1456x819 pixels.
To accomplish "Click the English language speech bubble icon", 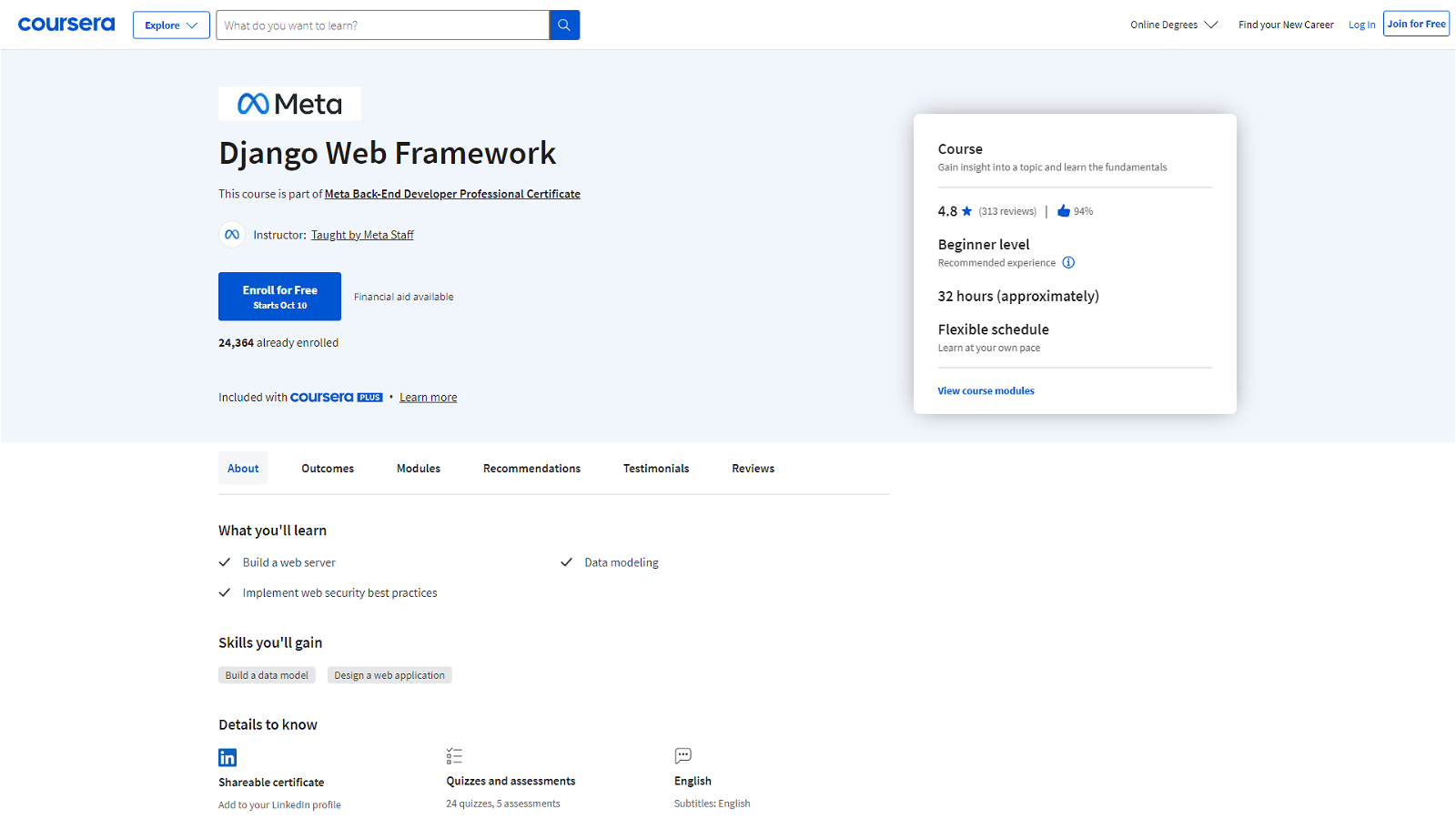I will (683, 755).
